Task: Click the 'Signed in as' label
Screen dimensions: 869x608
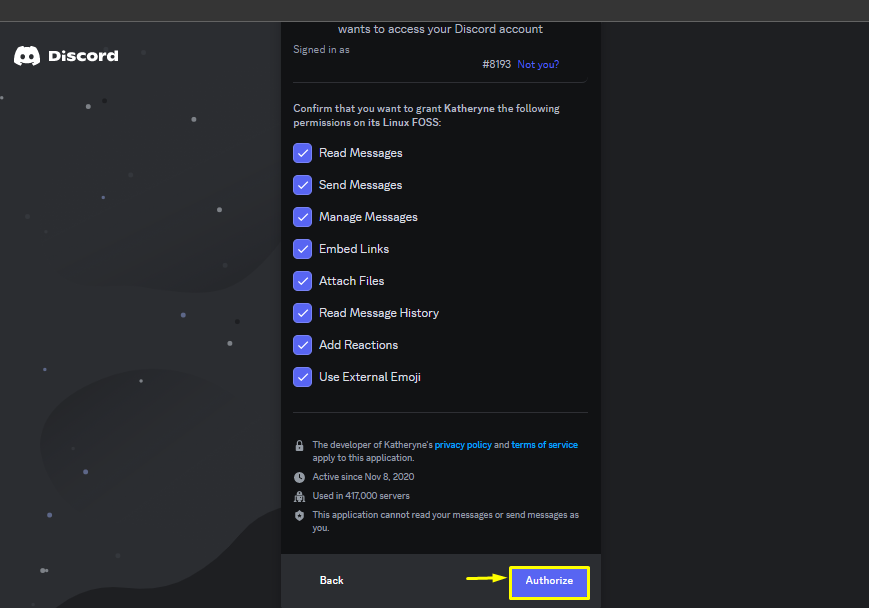Action: 321,49
